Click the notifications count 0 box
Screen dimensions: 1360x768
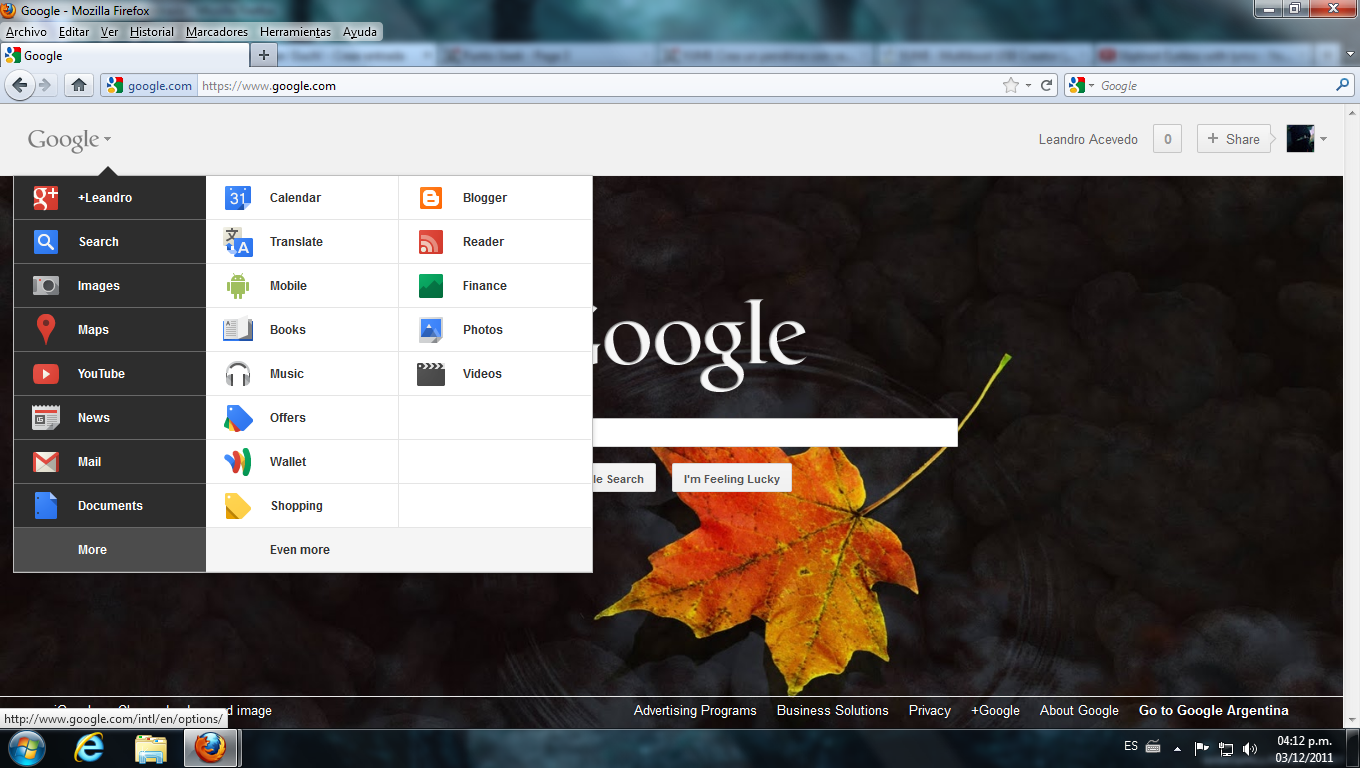click(x=1167, y=139)
